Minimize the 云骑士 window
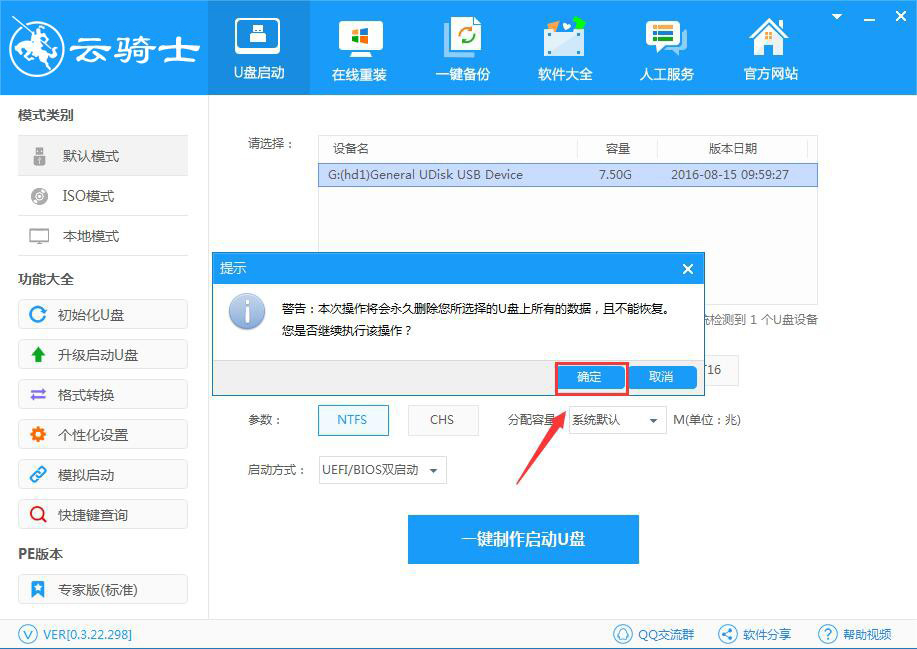917x649 pixels. click(x=870, y=19)
